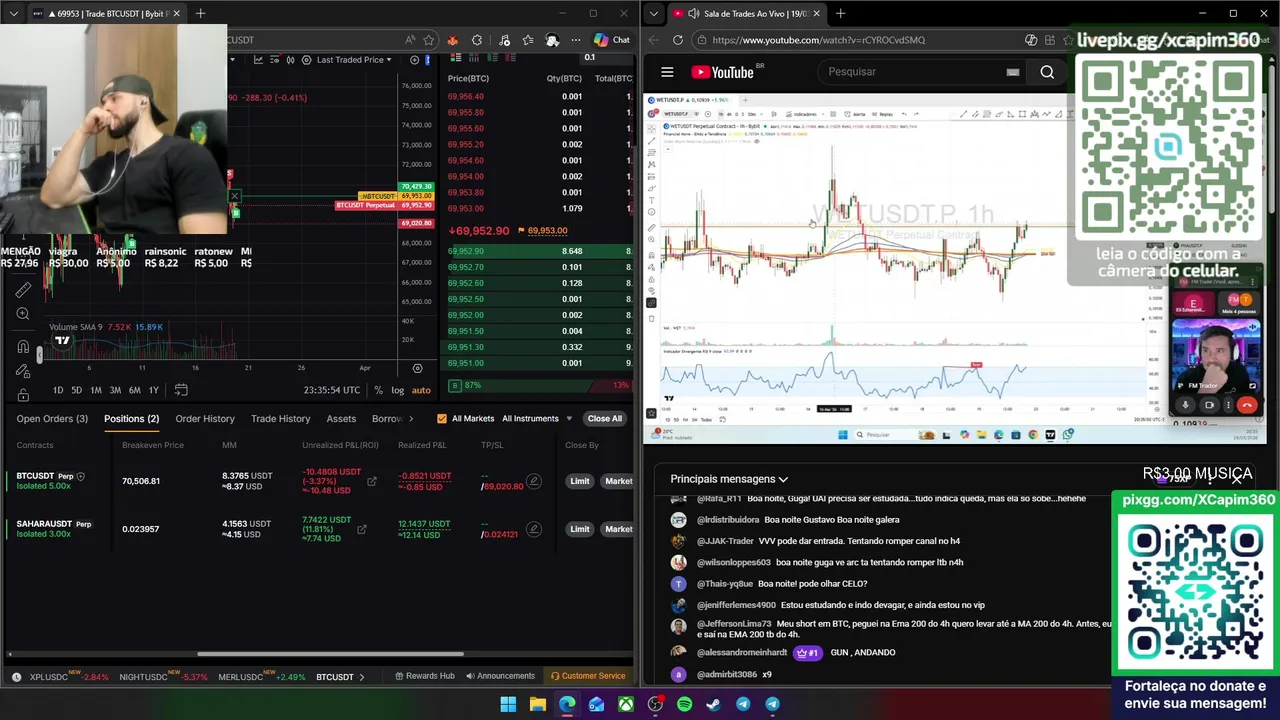Mute the YouTube tab audio
1280x720 pixels.
point(694,13)
